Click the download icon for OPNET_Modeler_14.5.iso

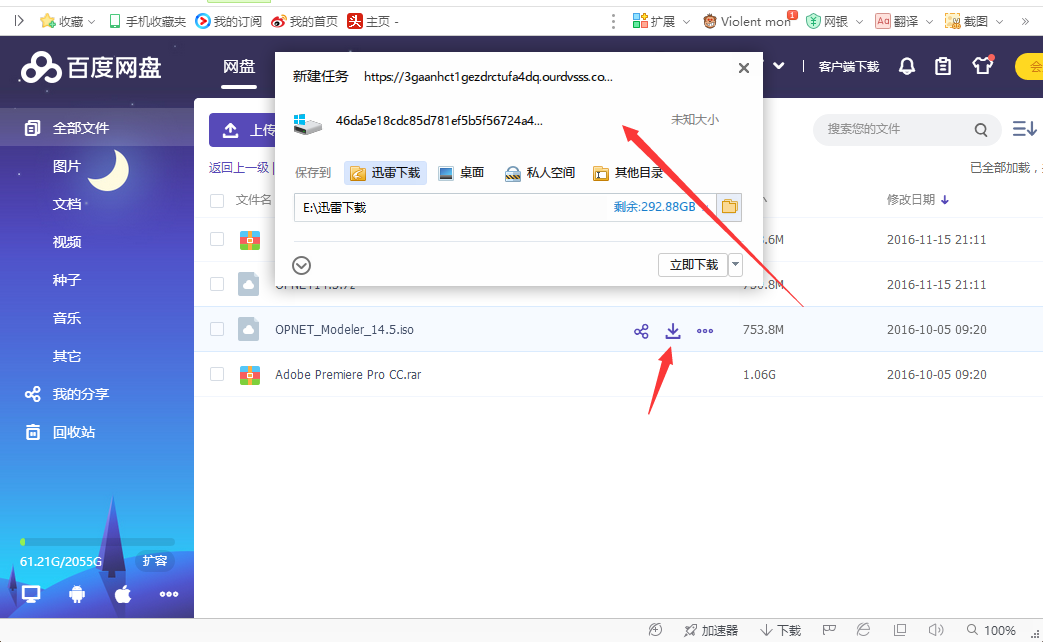coord(673,331)
